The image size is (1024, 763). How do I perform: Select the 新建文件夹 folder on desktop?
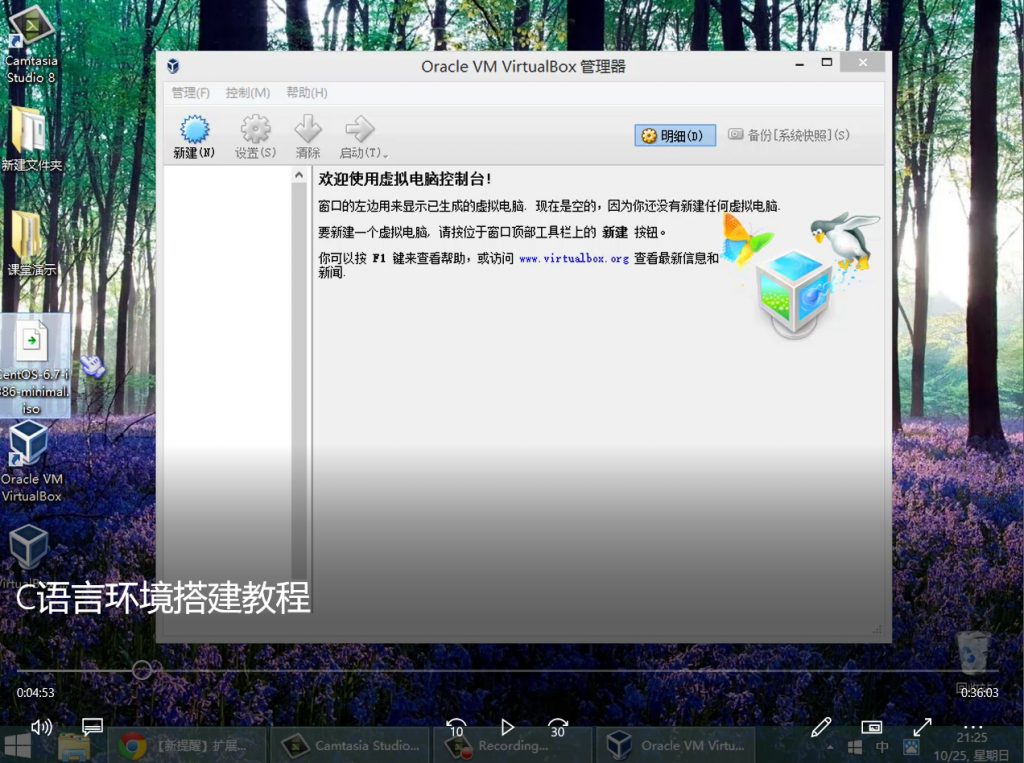coord(31,138)
